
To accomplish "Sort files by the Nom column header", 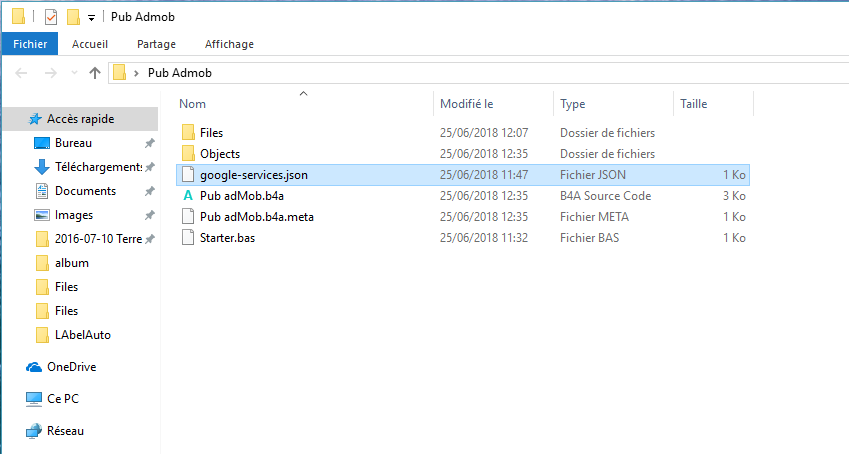I will 193,103.
